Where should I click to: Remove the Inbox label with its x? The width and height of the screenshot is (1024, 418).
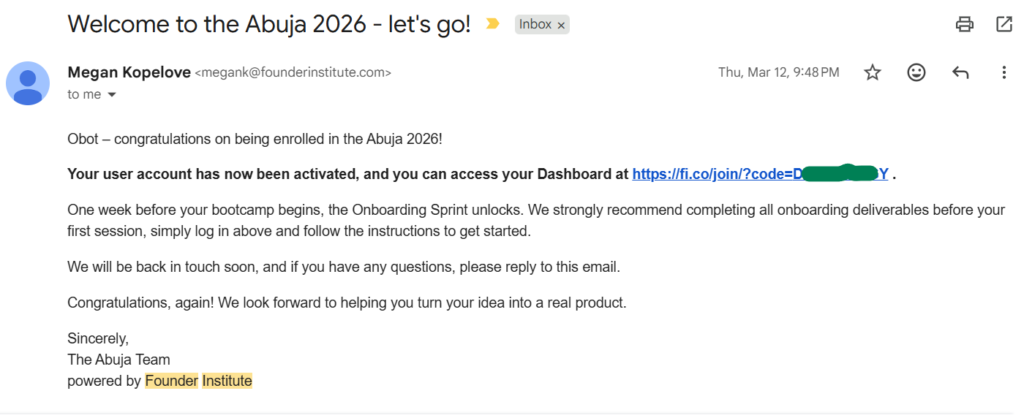coord(561,25)
